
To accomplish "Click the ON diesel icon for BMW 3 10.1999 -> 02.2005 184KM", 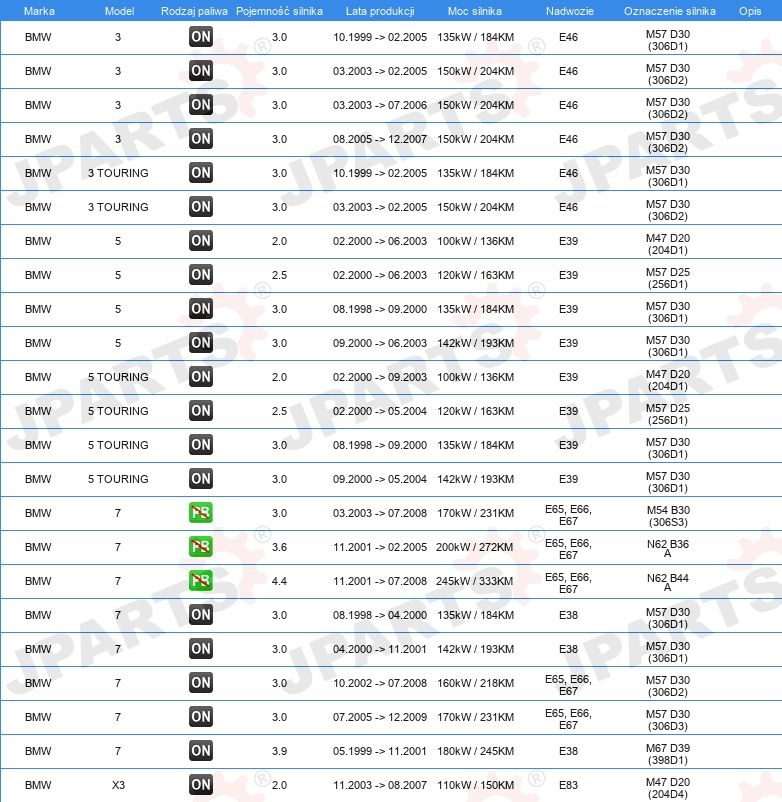I will [x=200, y=37].
